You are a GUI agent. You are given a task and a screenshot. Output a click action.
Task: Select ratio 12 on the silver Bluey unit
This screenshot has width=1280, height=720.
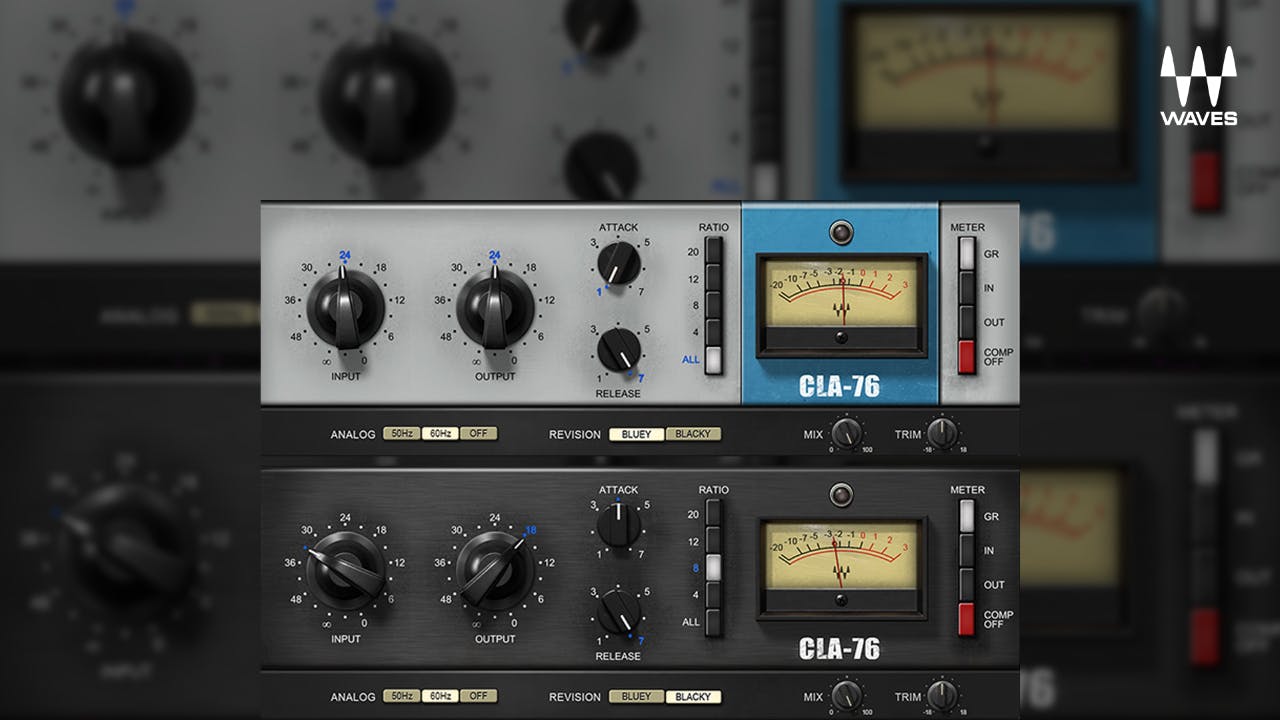(713, 278)
